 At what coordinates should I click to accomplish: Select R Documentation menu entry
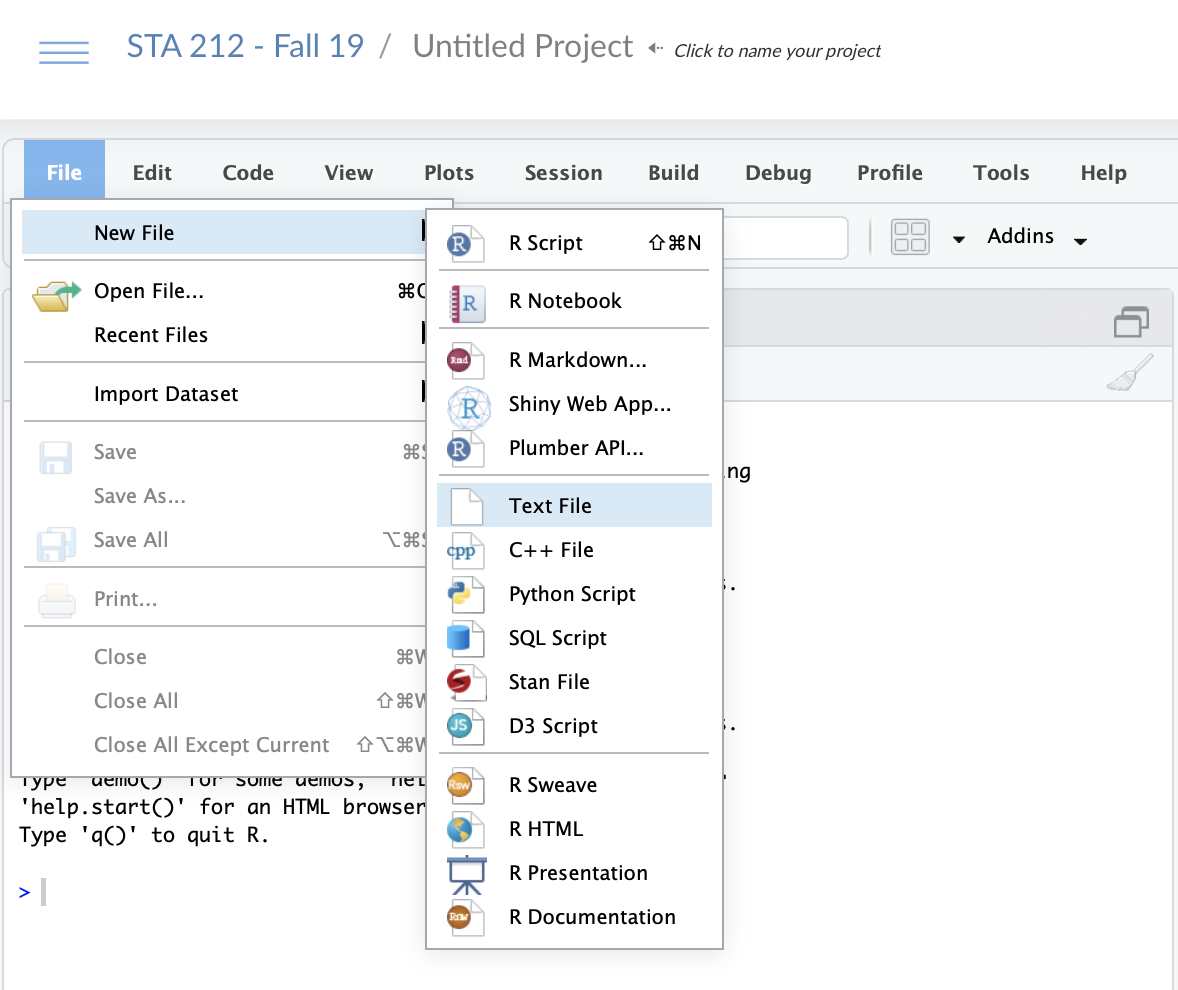575,917
